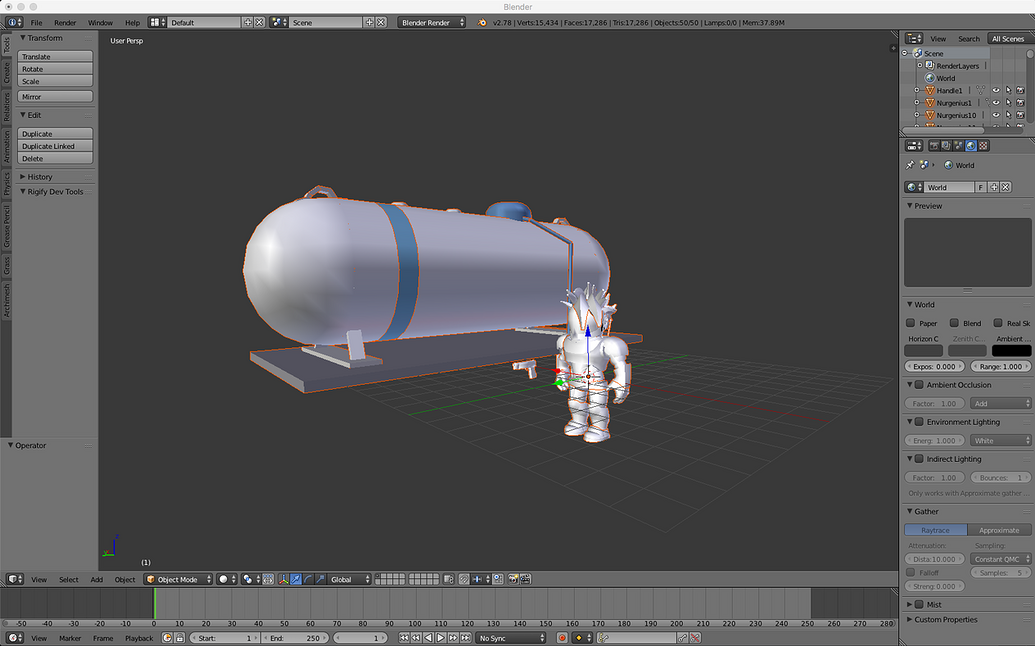Select the translate manipulator arrow icon
1035x646 pixels.
tap(295, 579)
